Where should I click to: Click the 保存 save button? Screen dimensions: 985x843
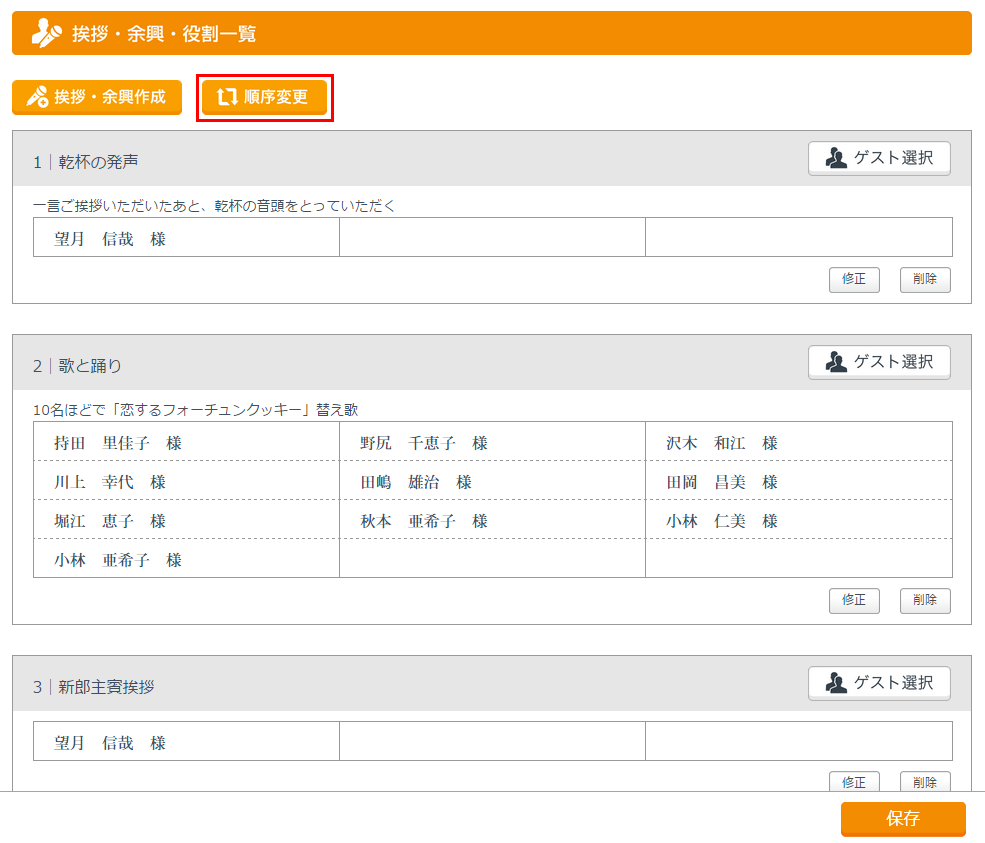[x=903, y=818]
